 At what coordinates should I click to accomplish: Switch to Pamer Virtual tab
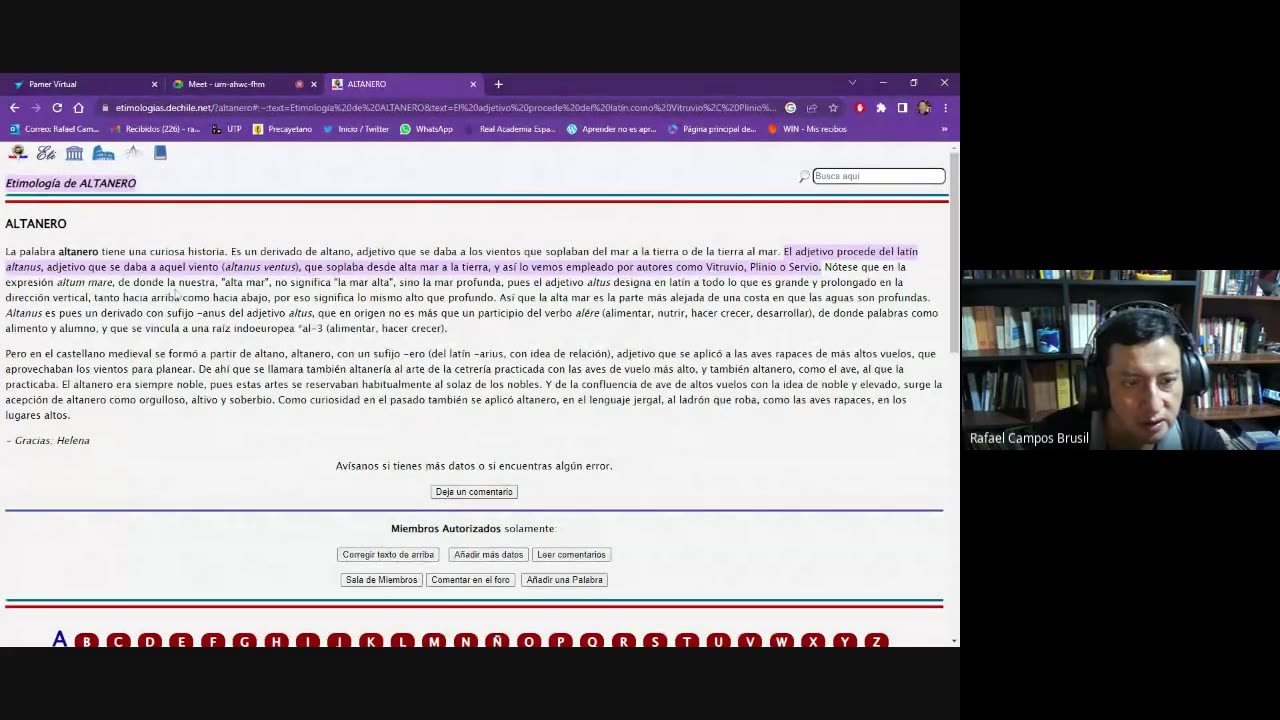pyautogui.click(x=82, y=84)
